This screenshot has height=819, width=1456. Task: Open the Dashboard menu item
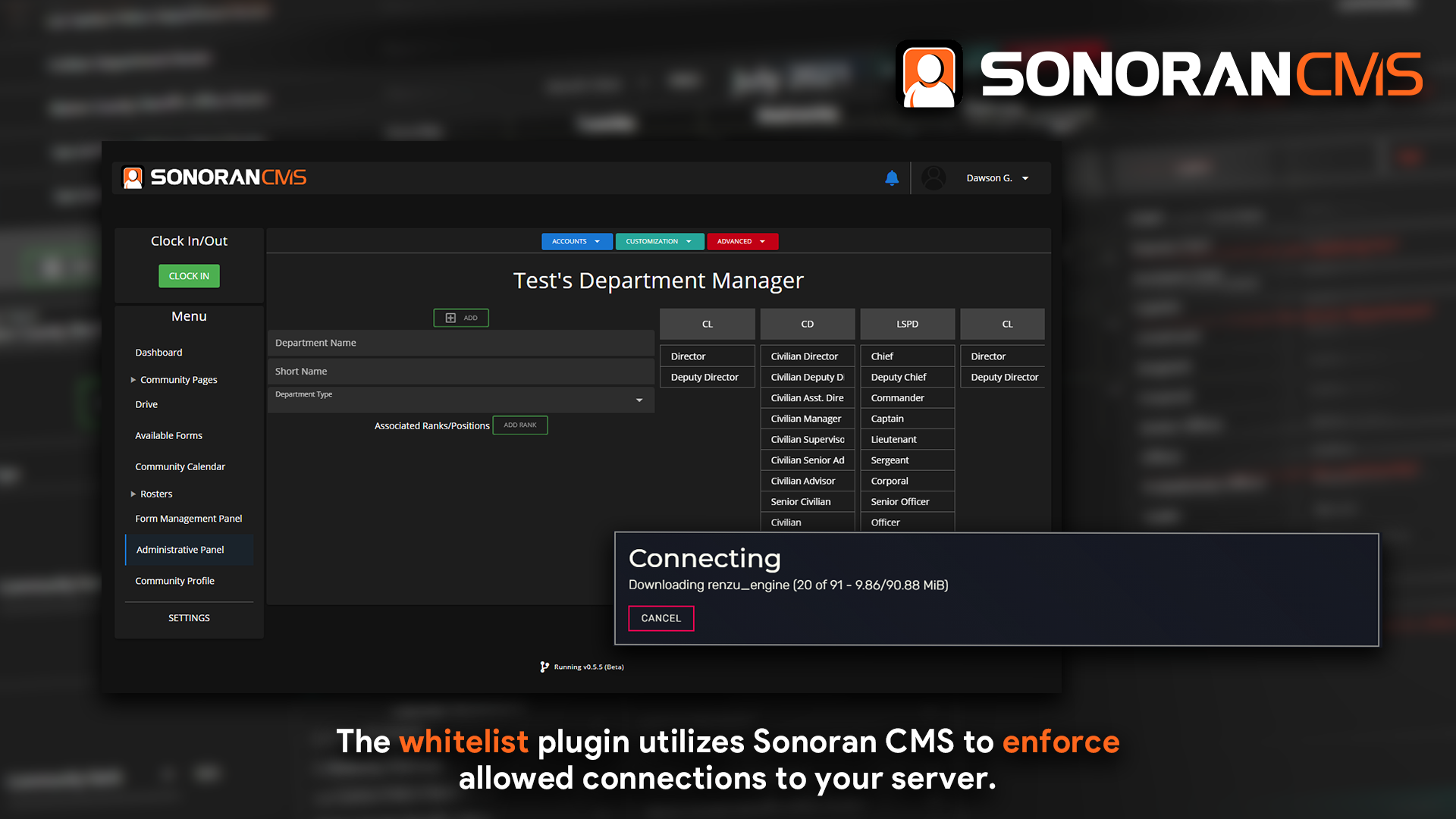tap(158, 353)
